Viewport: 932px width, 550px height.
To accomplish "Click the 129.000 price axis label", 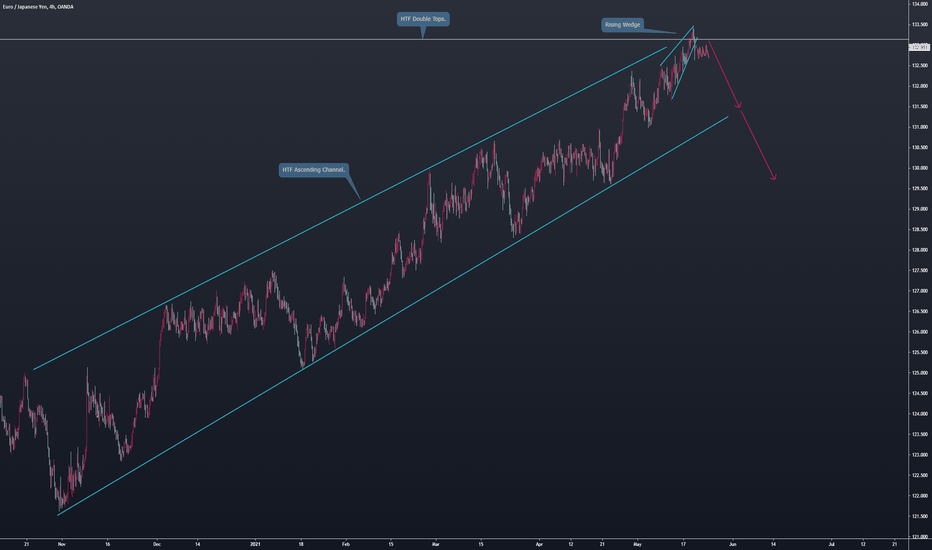I will (x=920, y=209).
